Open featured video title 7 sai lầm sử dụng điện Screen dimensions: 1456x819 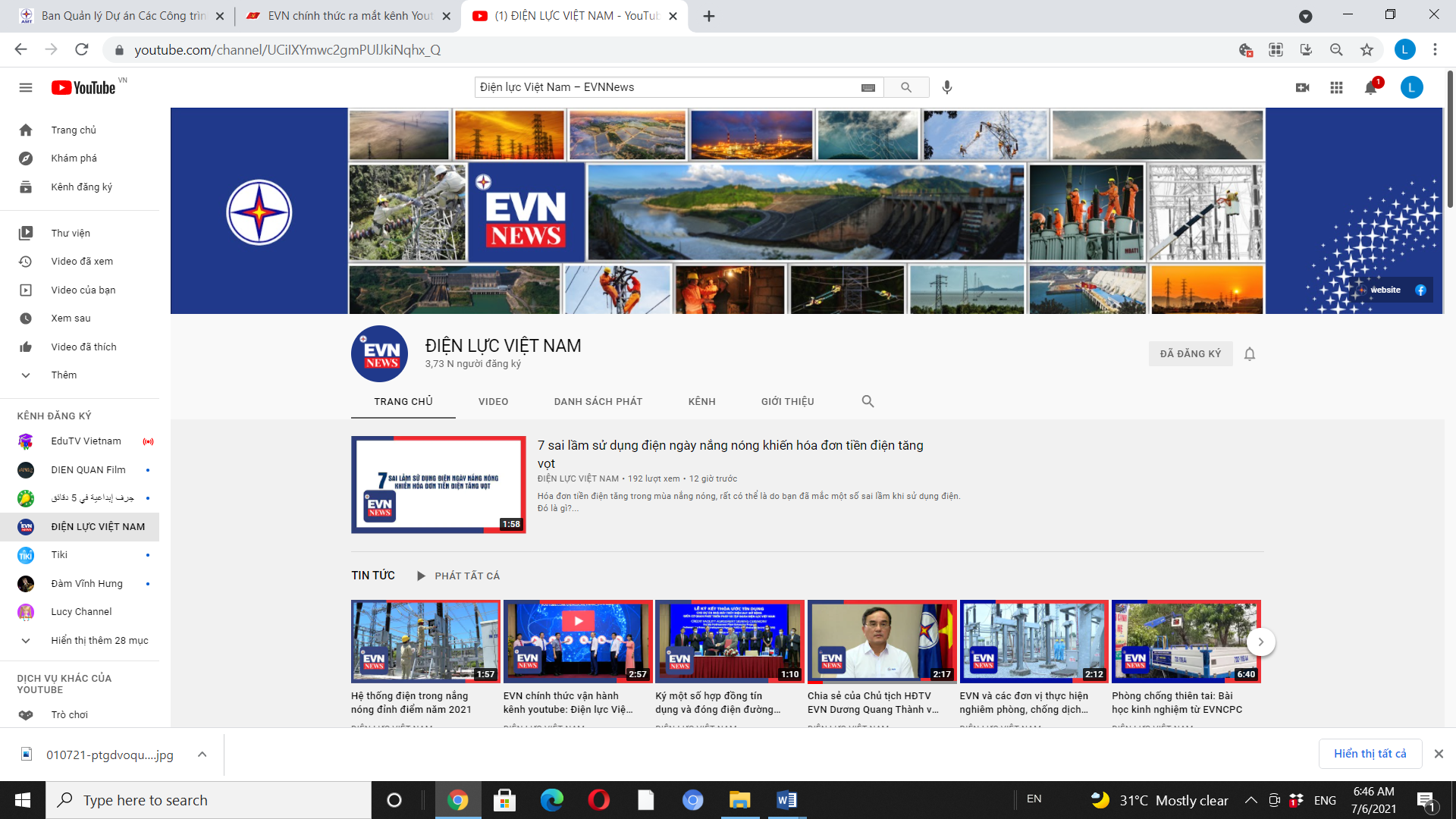(730, 454)
